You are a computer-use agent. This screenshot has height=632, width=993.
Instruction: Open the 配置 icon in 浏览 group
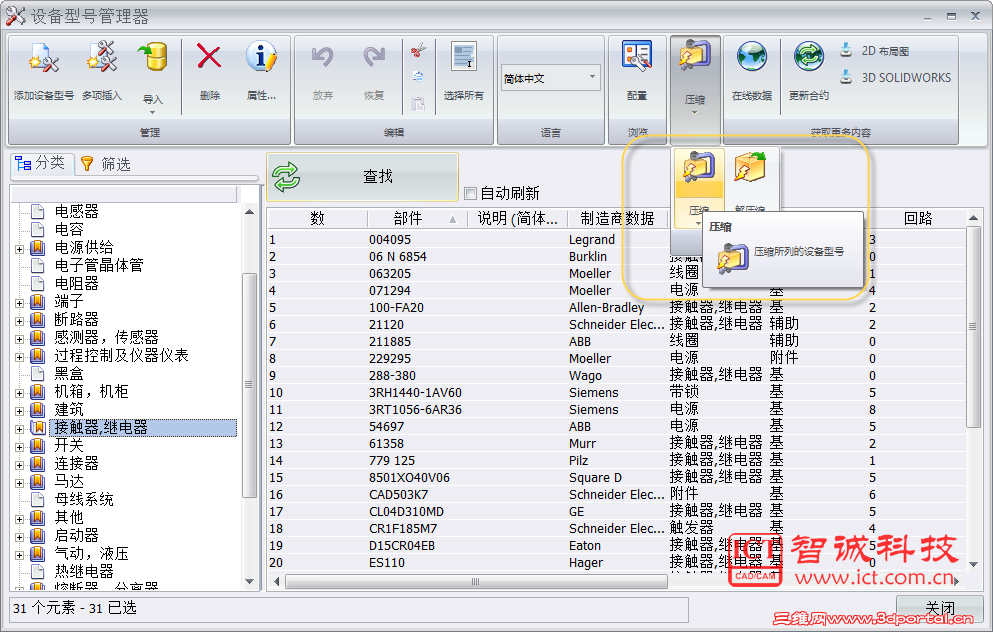(x=636, y=57)
